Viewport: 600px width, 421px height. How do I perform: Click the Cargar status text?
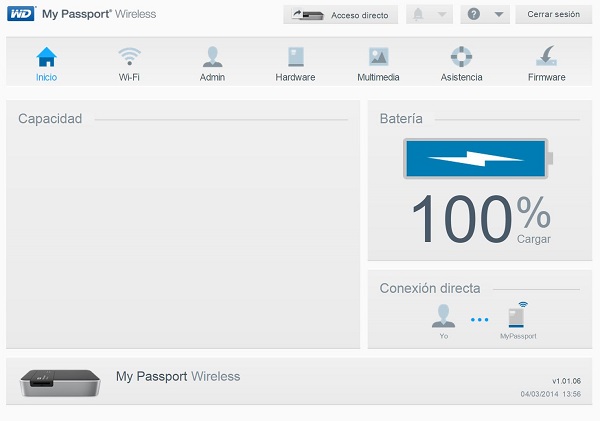pos(534,239)
